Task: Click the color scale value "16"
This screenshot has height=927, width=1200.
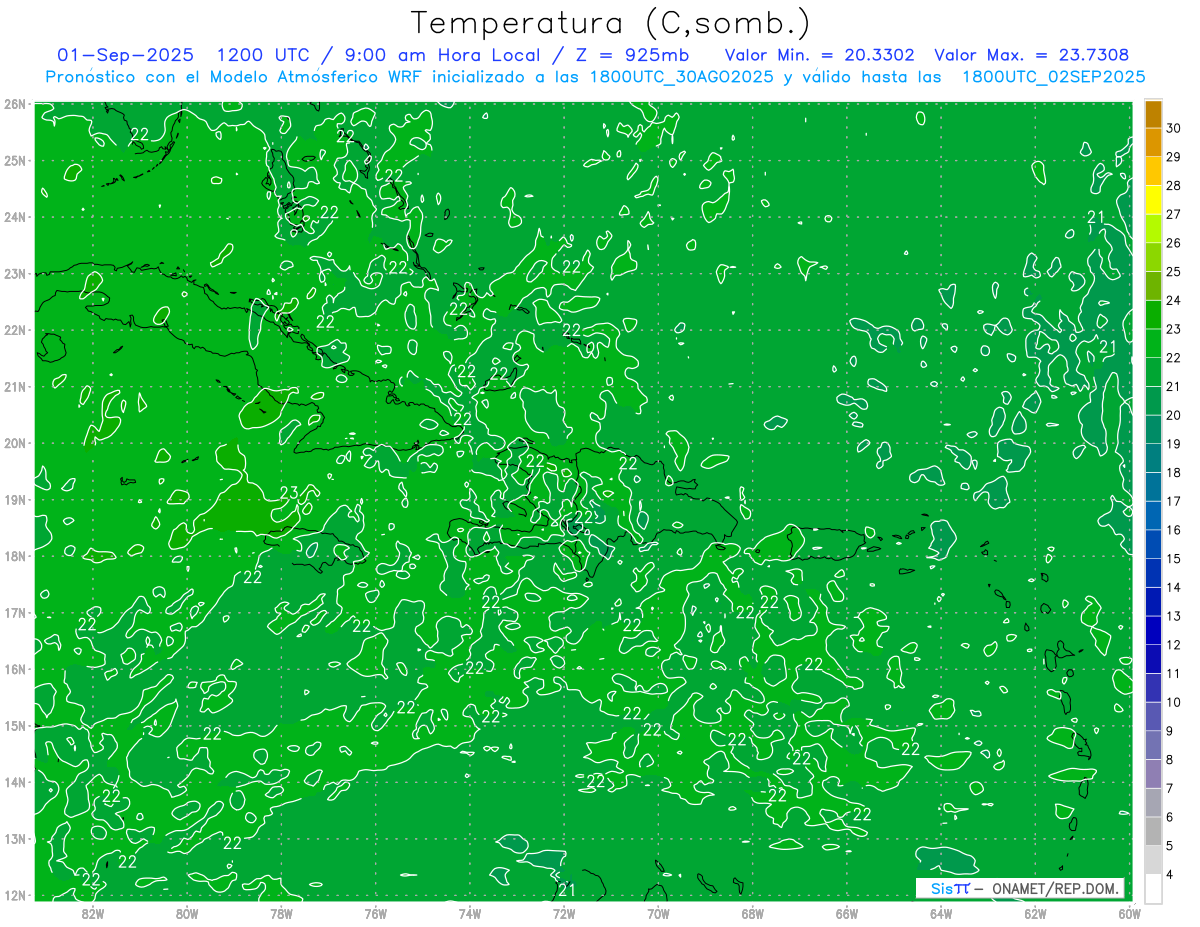Action: tap(1174, 530)
